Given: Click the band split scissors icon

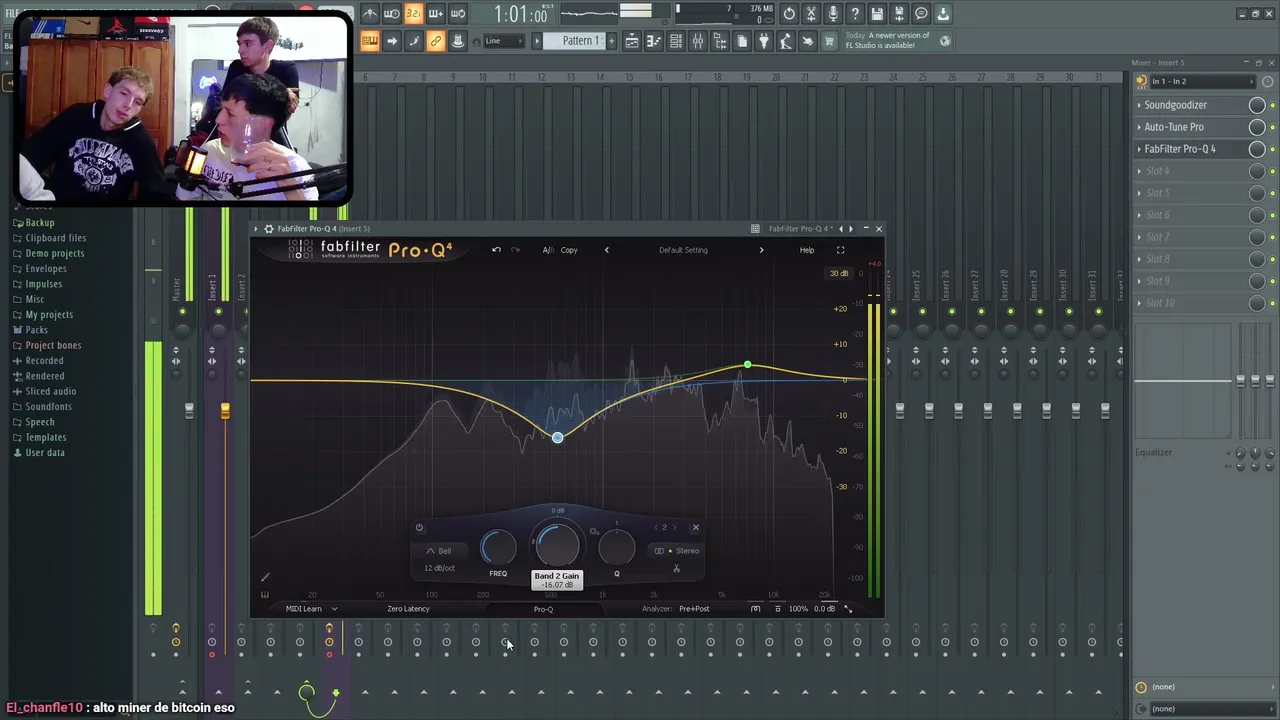Looking at the screenshot, I should (x=676, y=569).
